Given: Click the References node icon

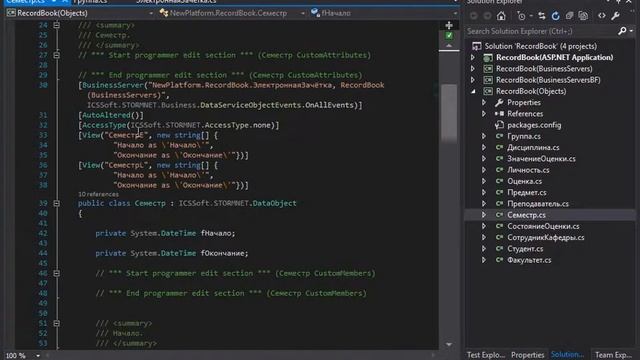Looking at the screenshot, I should (499, 114).
